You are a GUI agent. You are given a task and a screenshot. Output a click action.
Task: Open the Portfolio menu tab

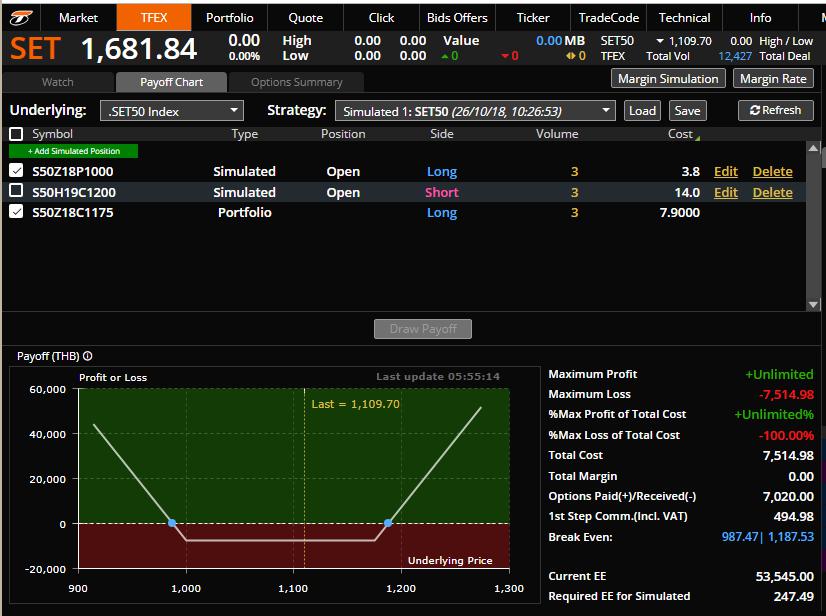coord(230,18)
